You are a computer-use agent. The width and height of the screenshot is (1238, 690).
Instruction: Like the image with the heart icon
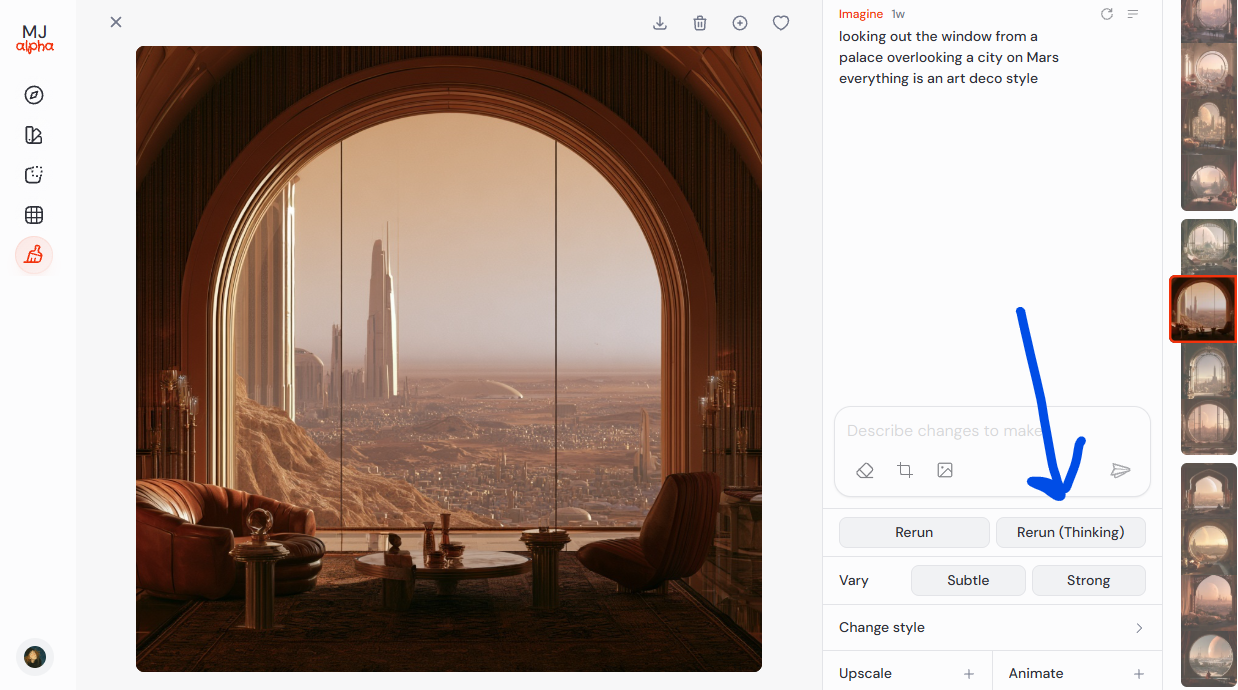coord(781,23)
